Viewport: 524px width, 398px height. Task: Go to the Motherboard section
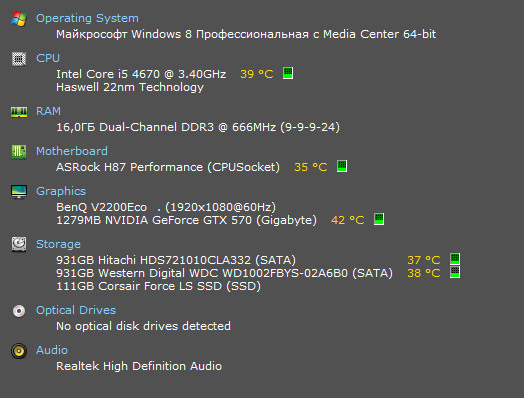[x=72, y=151]
